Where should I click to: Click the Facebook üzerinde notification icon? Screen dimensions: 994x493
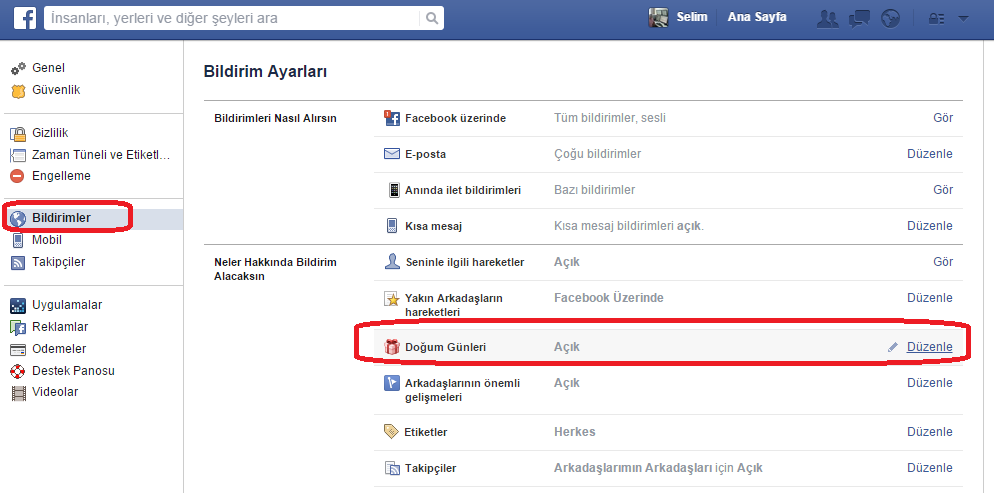point(392,118)
